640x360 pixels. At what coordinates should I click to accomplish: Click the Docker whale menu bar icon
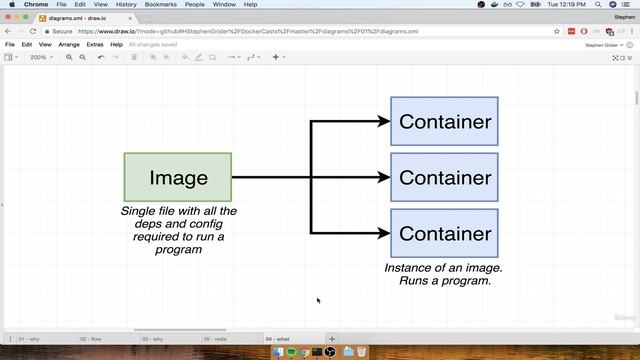tap(494, 4)
